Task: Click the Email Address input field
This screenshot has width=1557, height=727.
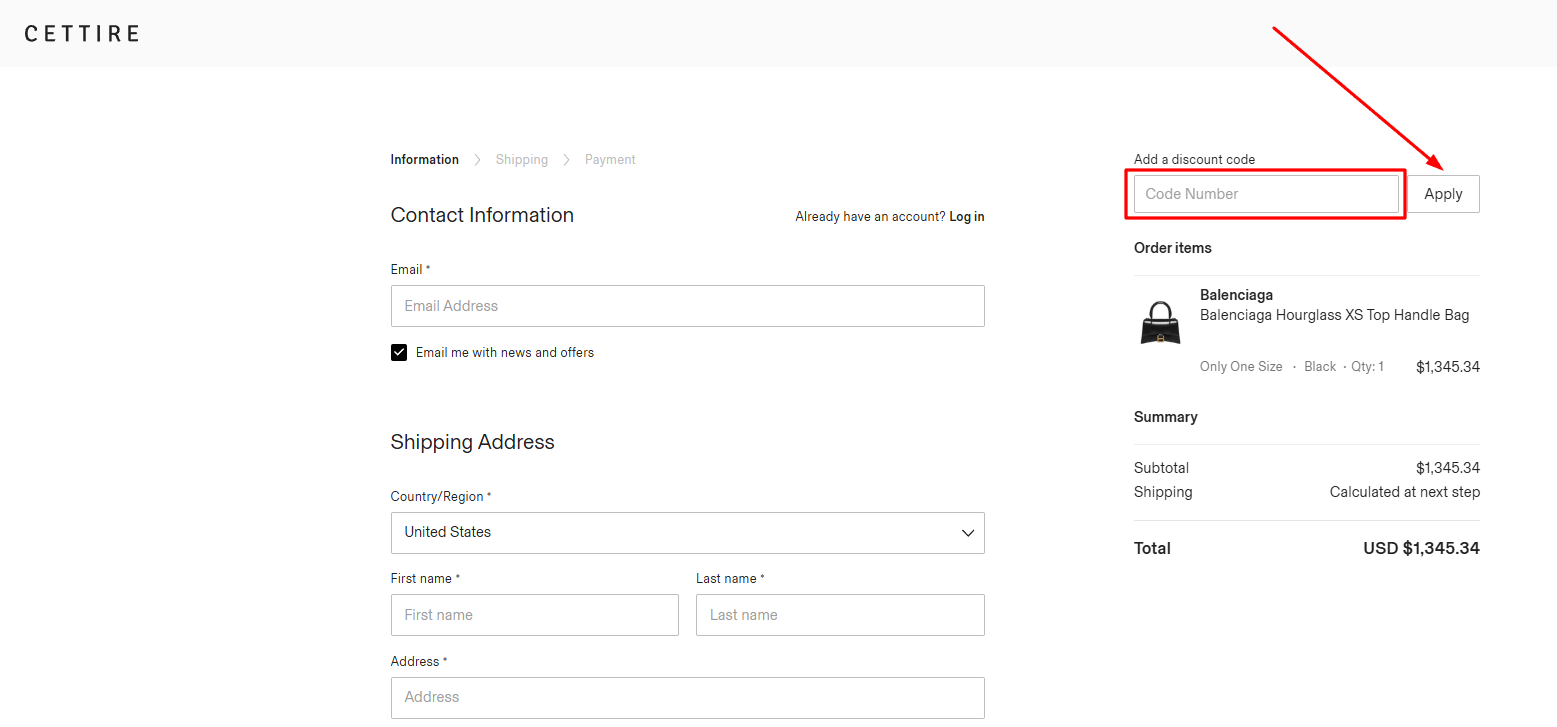Action: tap(687, 306)
